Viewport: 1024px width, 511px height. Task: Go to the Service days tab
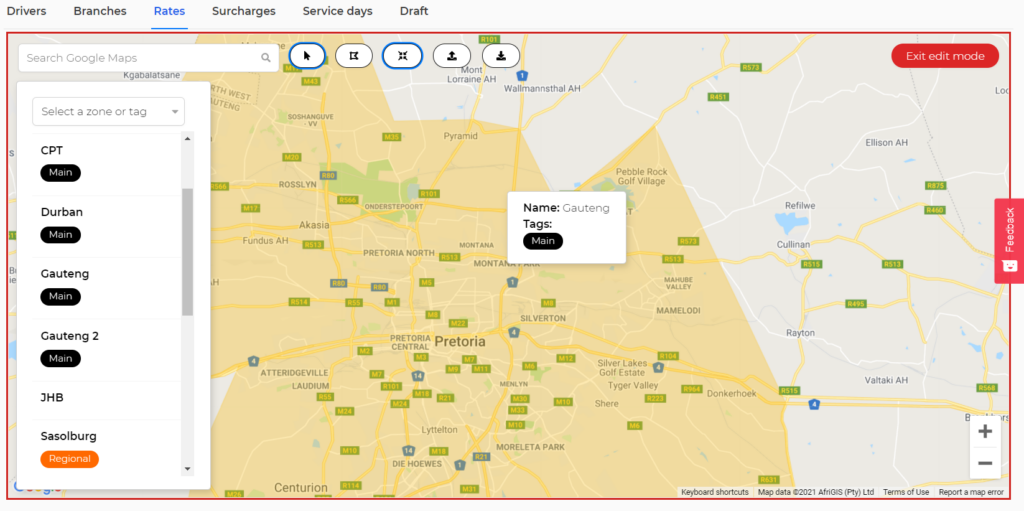click(x=338, y=11)
